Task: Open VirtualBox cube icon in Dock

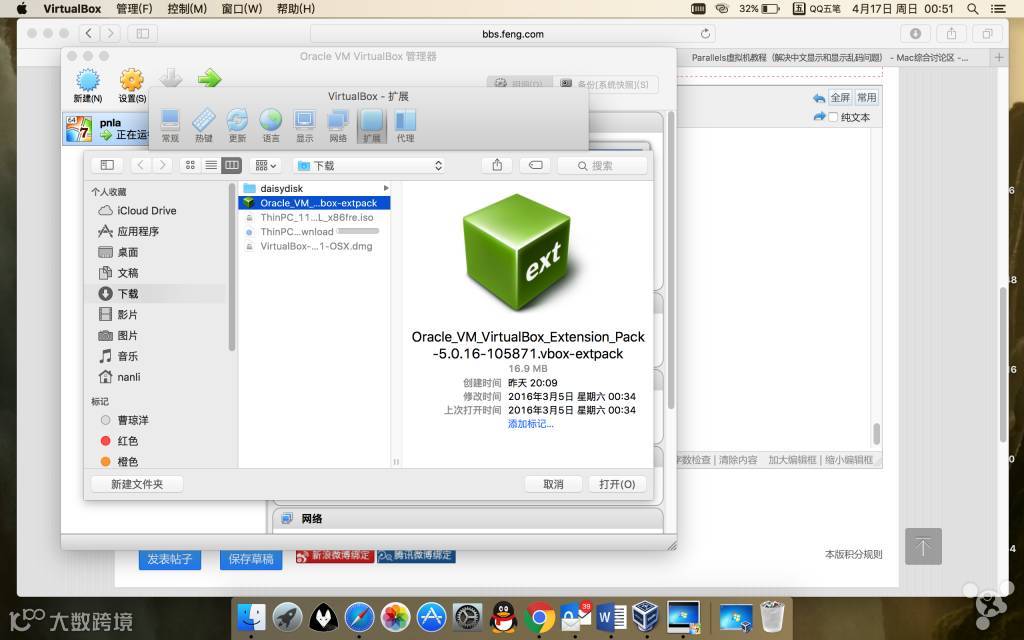Action: 647,616
